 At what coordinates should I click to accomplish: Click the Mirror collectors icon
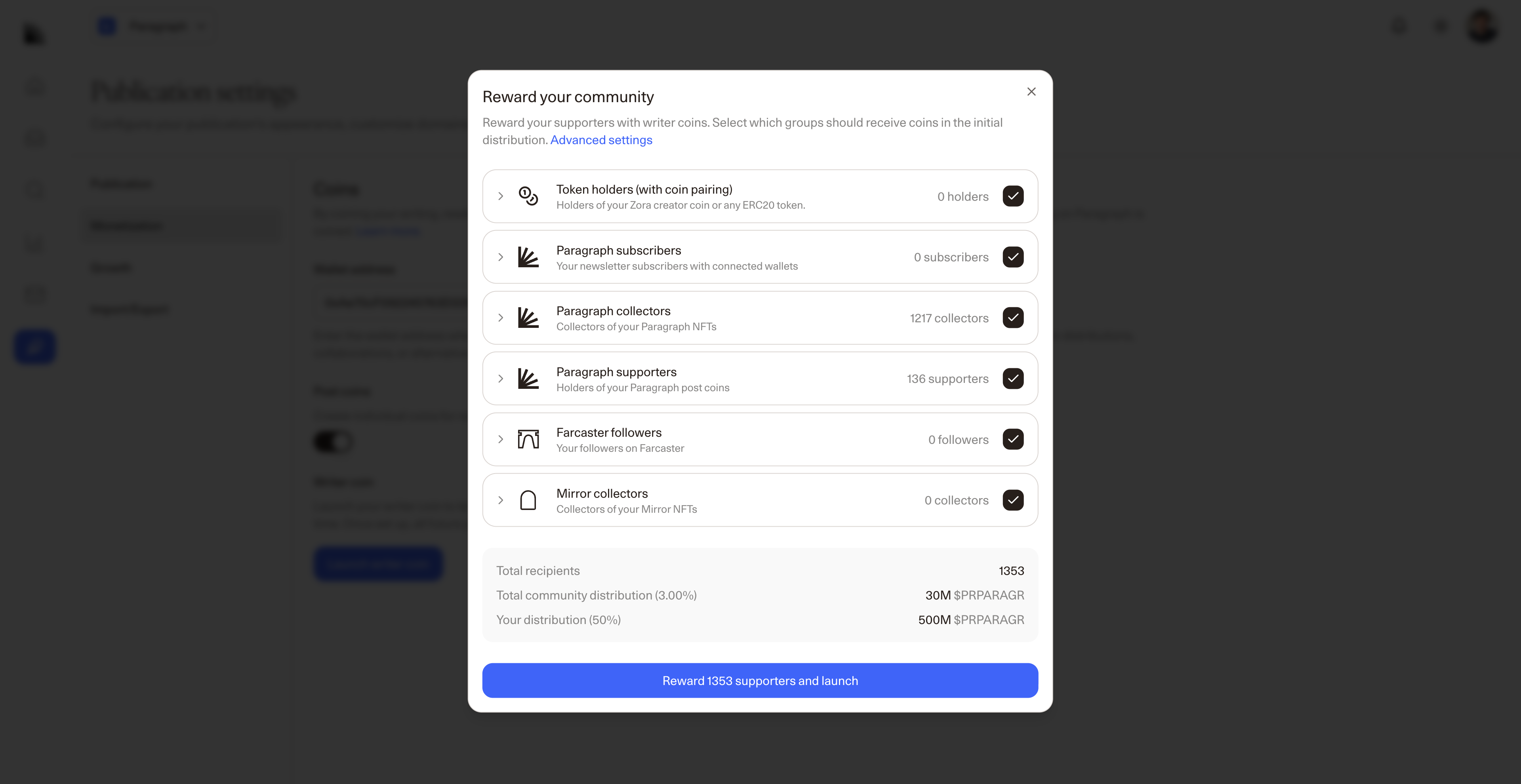pos(528,500)
